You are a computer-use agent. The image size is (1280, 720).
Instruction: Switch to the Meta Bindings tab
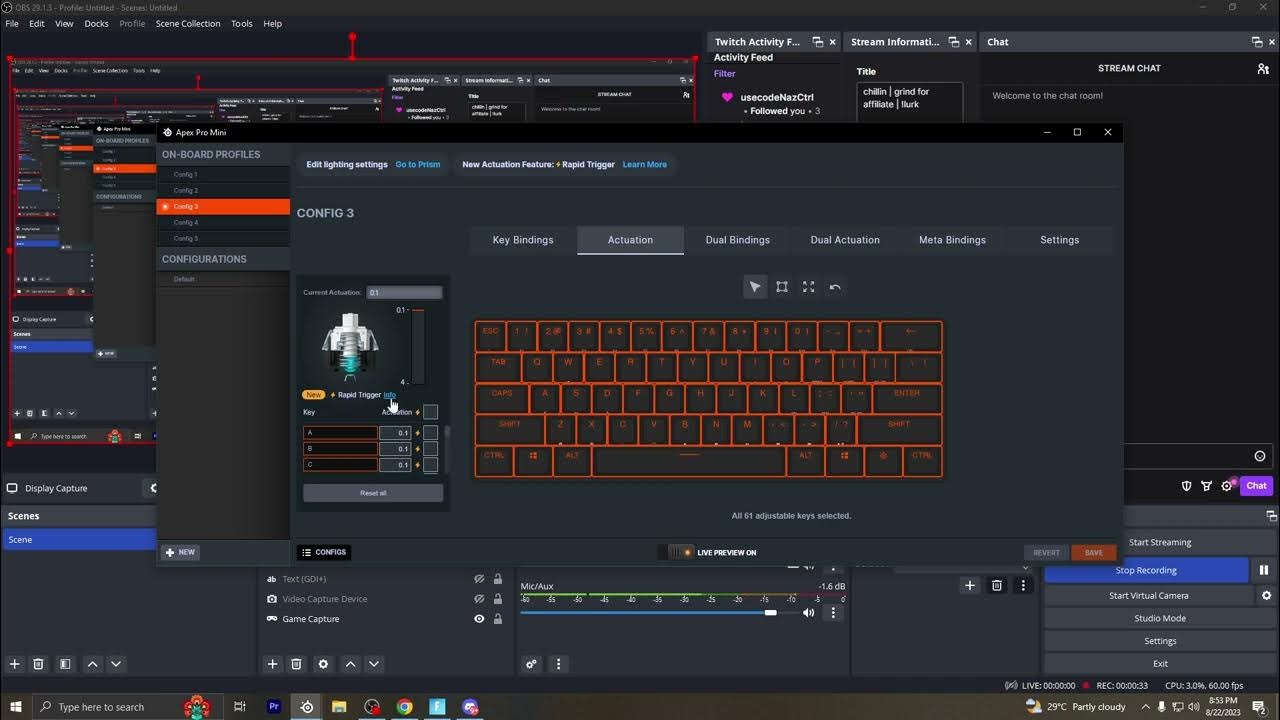click(x=952, y=240)
